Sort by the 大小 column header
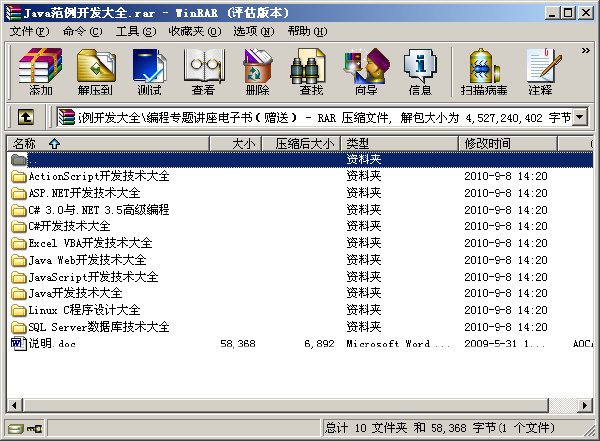The image size is (600, 441). pyautogui.click(x=235, y=144)
